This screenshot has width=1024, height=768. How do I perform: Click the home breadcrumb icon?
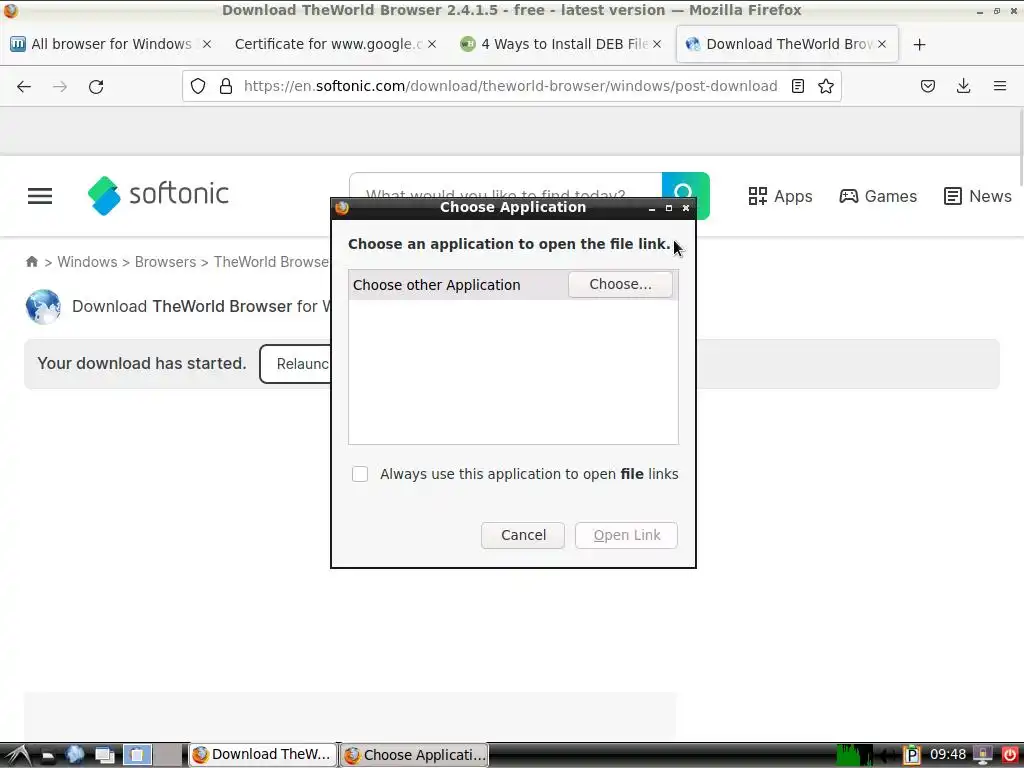pos(32,262)
